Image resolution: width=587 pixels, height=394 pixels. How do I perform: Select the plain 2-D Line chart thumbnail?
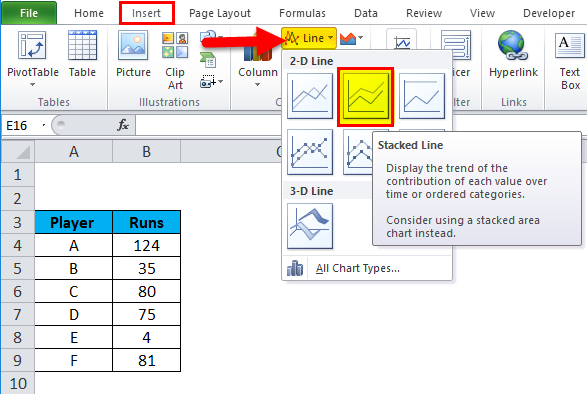click(310, 96)
